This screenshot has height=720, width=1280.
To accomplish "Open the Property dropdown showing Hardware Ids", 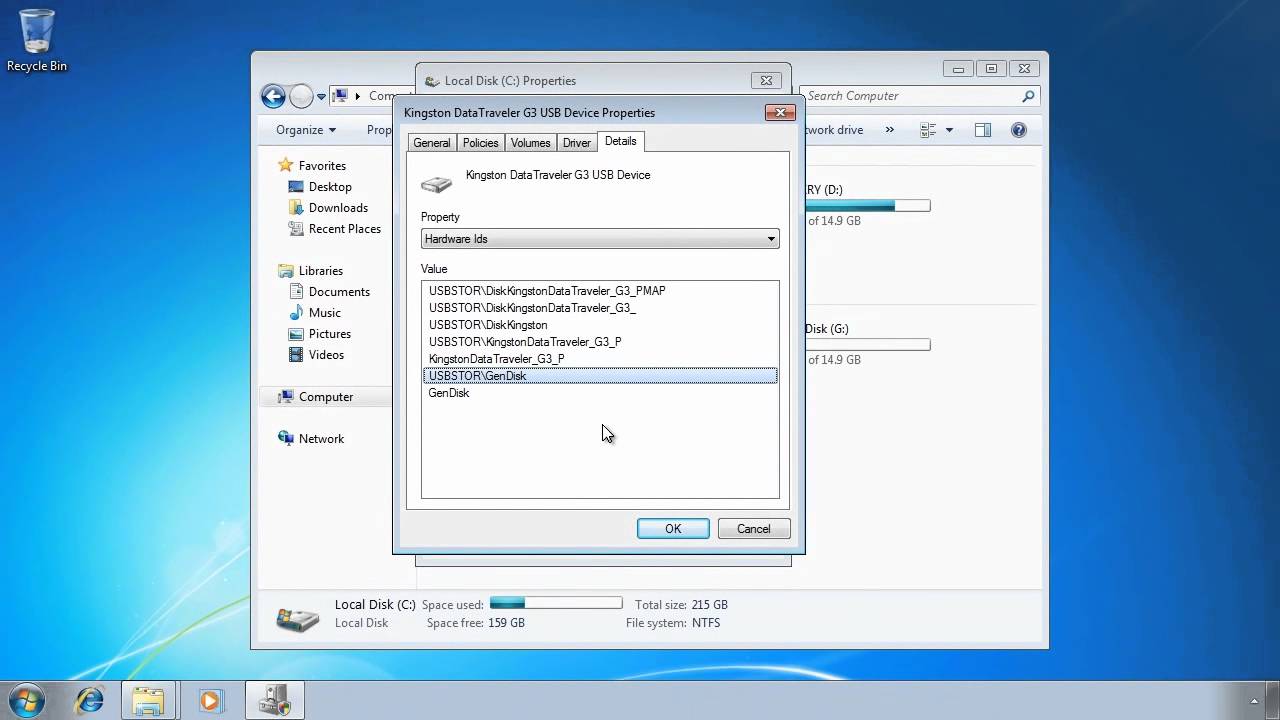I will tap(600, 239).
